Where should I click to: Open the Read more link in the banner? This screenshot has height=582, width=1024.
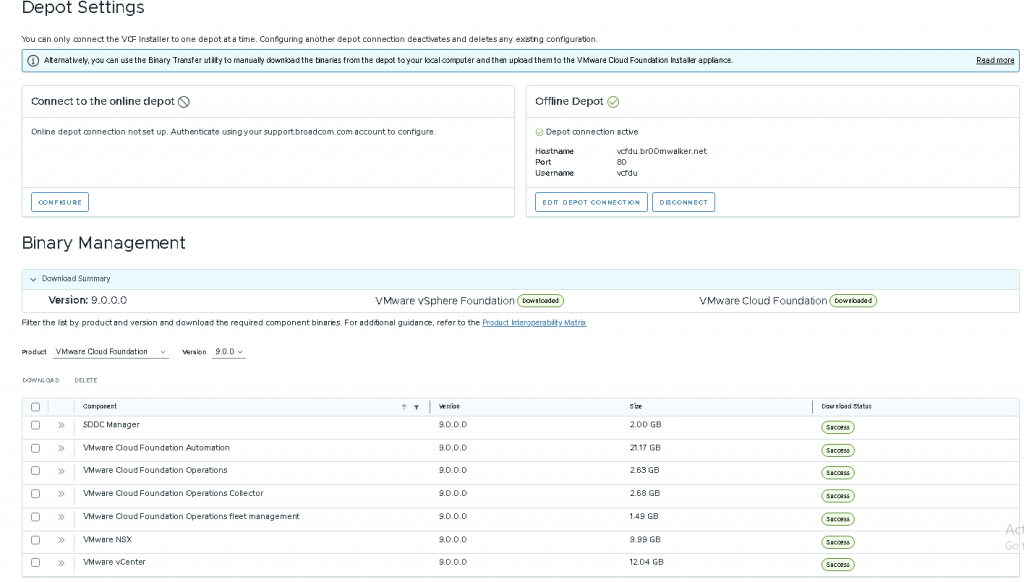point(995,61)
